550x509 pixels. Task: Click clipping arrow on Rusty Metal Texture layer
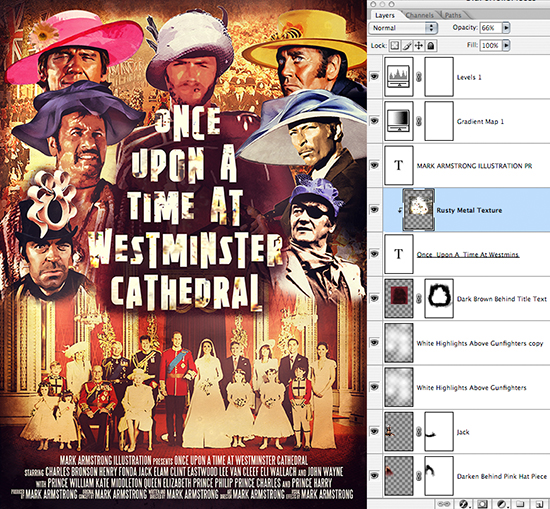[400, 210]
